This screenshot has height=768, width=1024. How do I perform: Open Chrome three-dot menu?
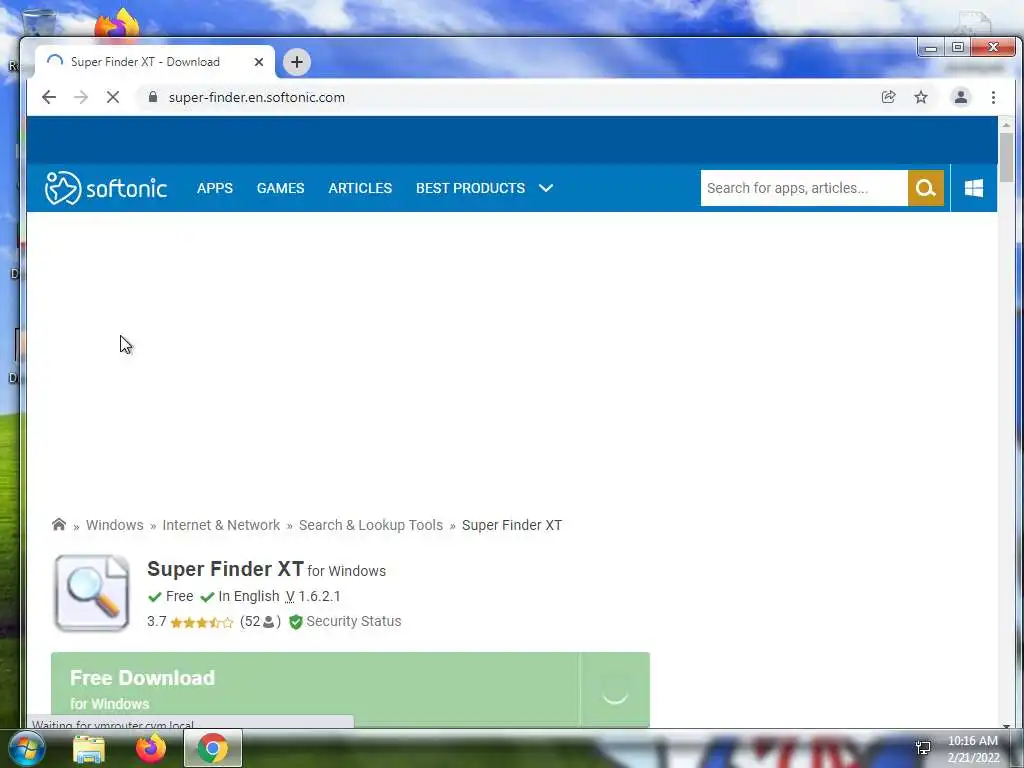[993, 97]
